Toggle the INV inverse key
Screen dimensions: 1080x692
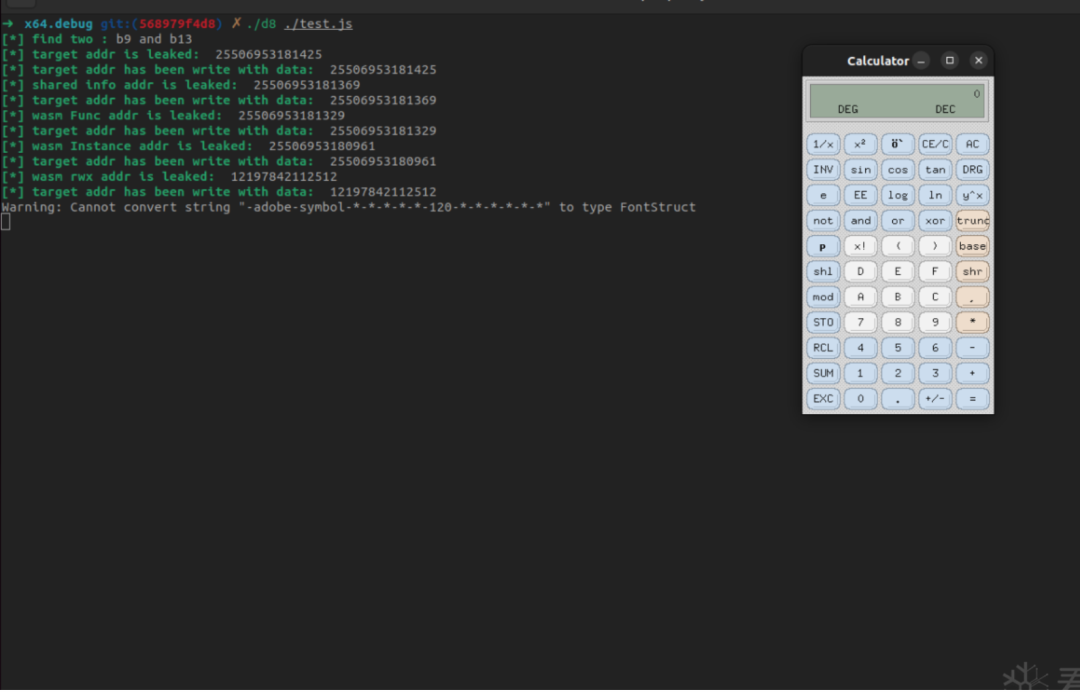pos(823,169)
